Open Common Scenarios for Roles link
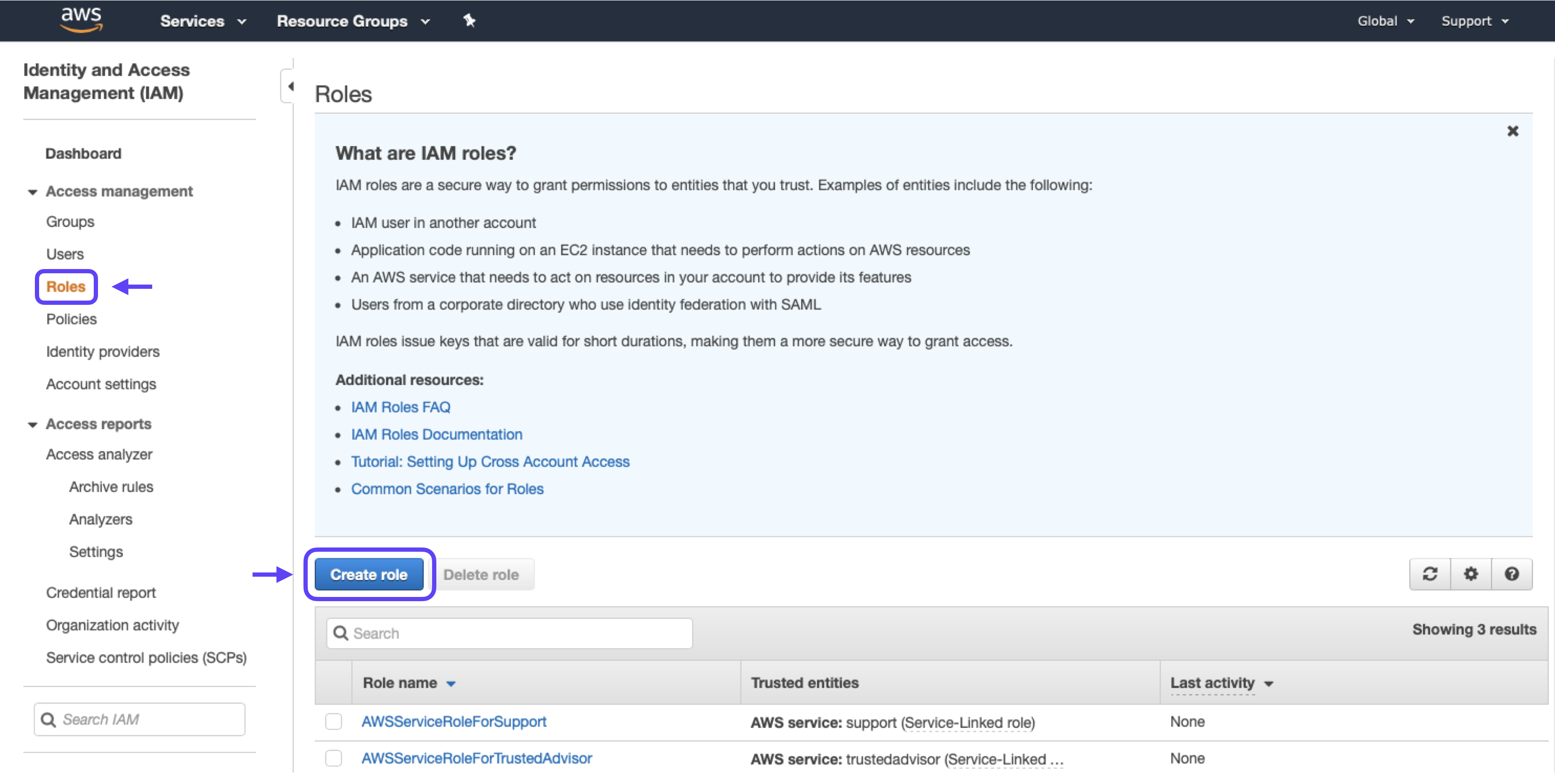Image resolution: width=1555 pixels, height=784 pixels. click(447, 489)
